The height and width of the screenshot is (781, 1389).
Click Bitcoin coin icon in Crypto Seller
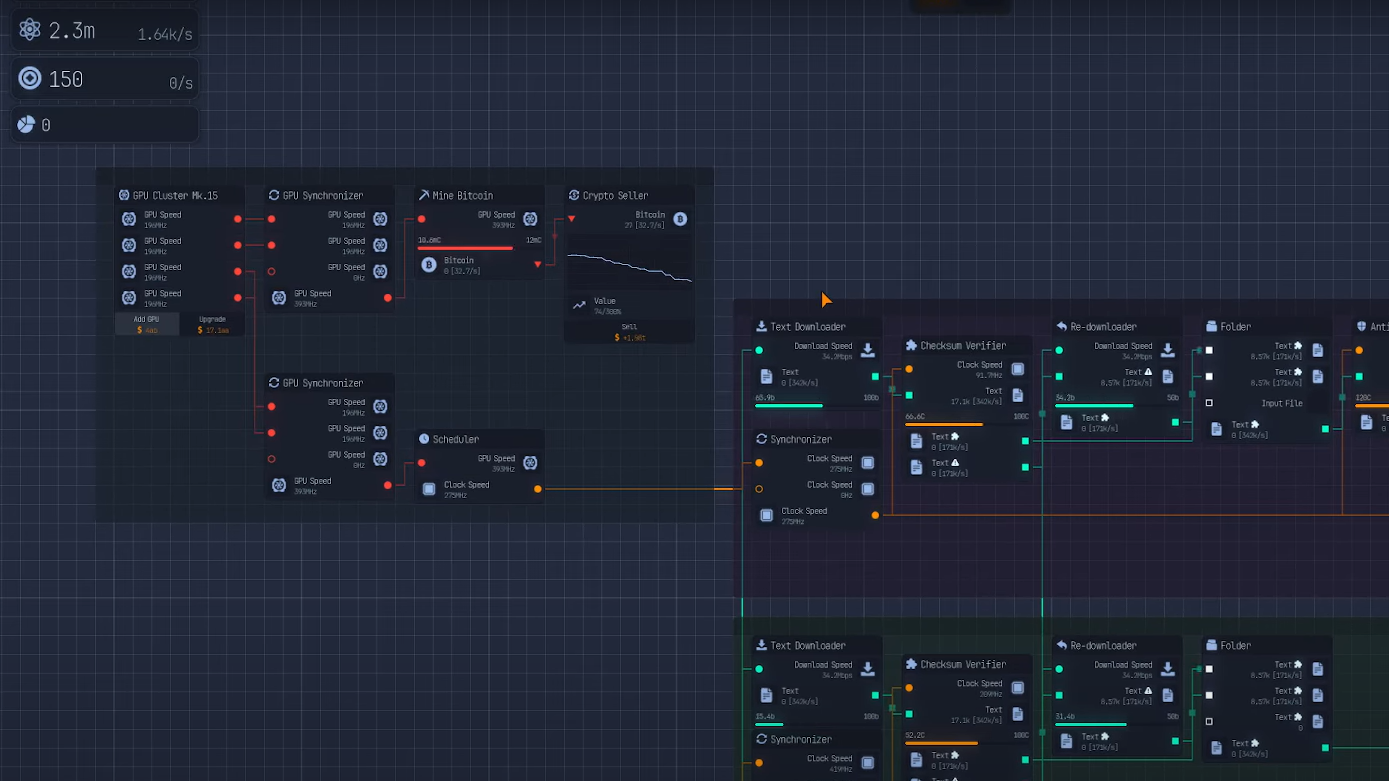(680, 219)
